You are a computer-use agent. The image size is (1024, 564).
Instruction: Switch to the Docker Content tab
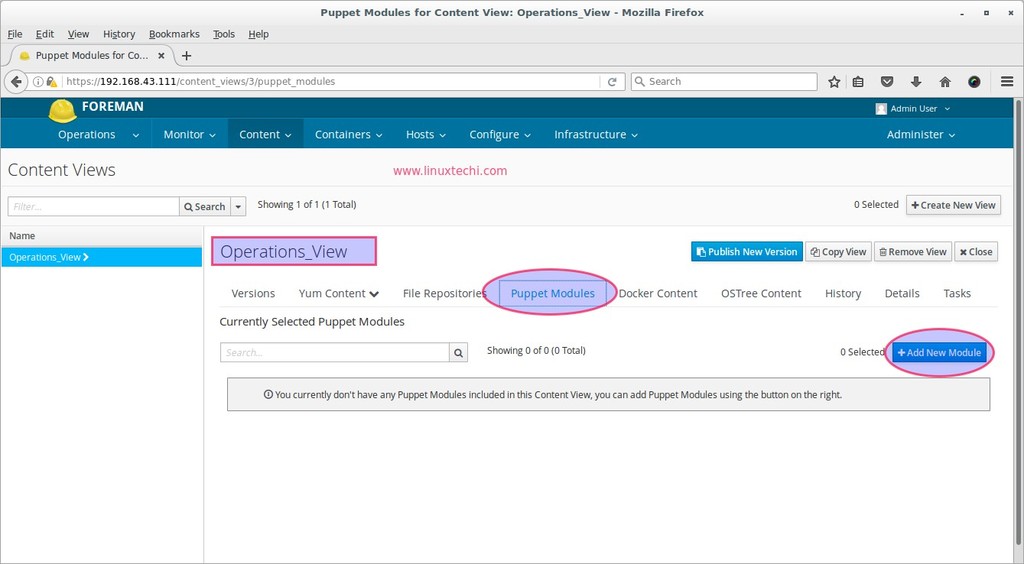658,294
